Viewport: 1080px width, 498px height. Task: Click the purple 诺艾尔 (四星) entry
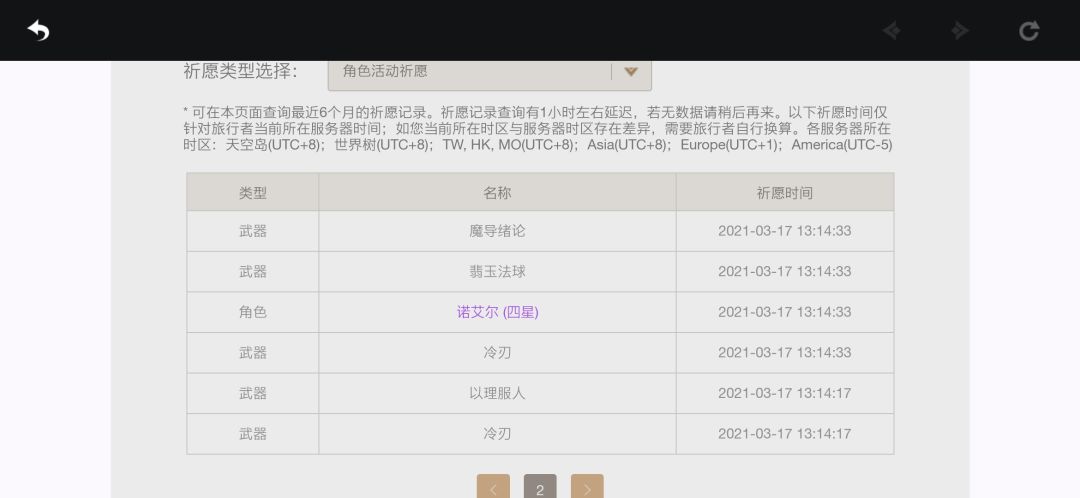pos(497,312)
